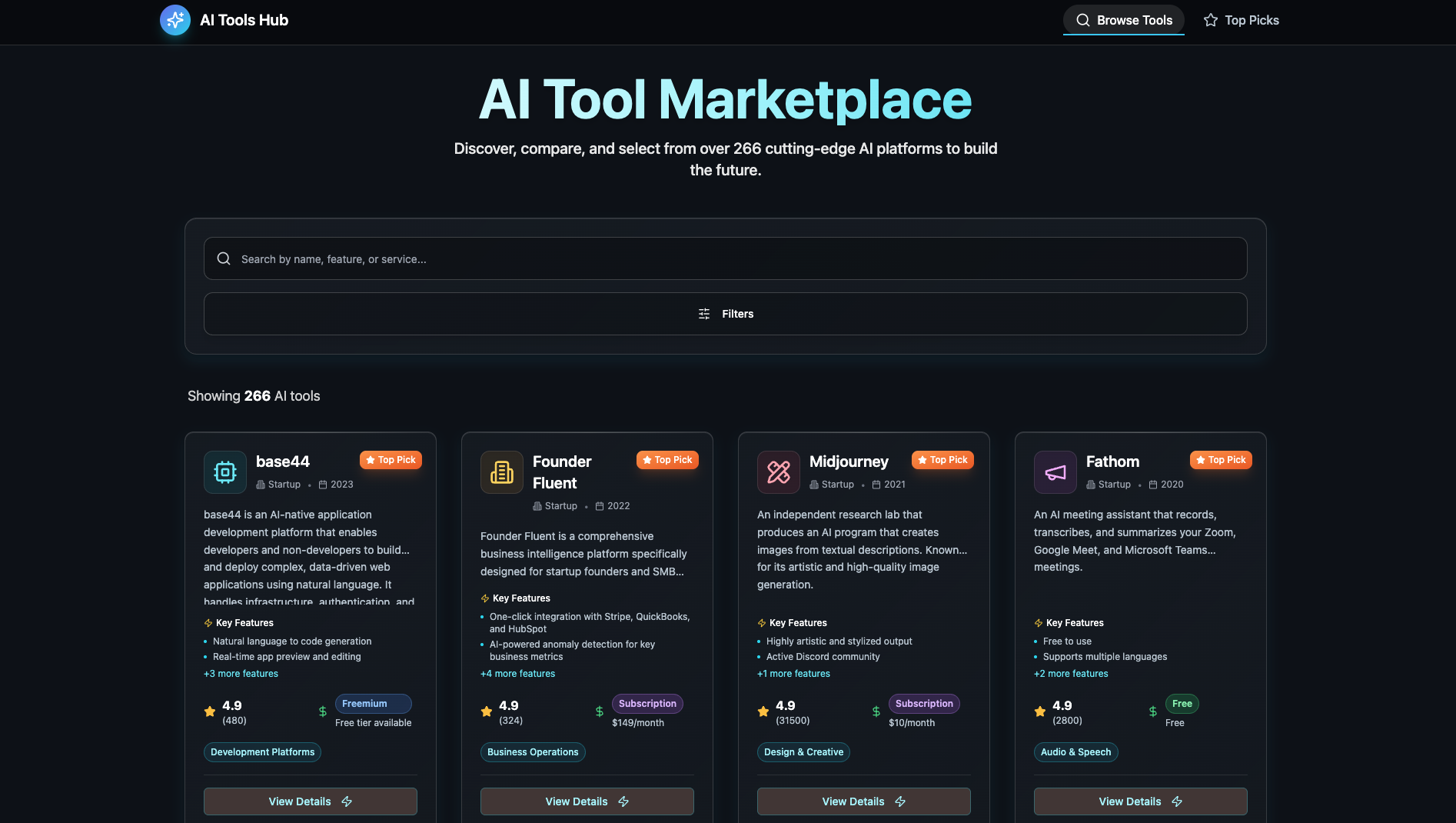
Task: Click the lightning icon in Fathom View Details
Action: coord(1177,801)
